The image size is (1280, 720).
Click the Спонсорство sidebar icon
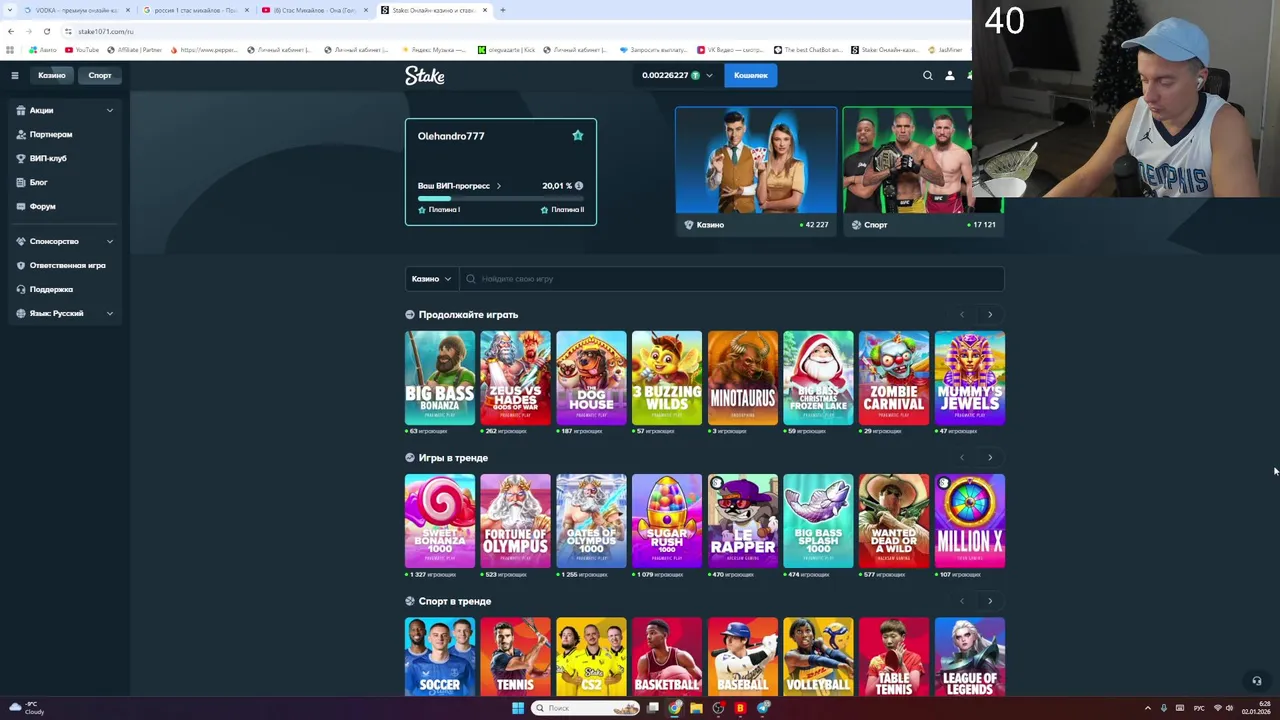pos(21,241)
